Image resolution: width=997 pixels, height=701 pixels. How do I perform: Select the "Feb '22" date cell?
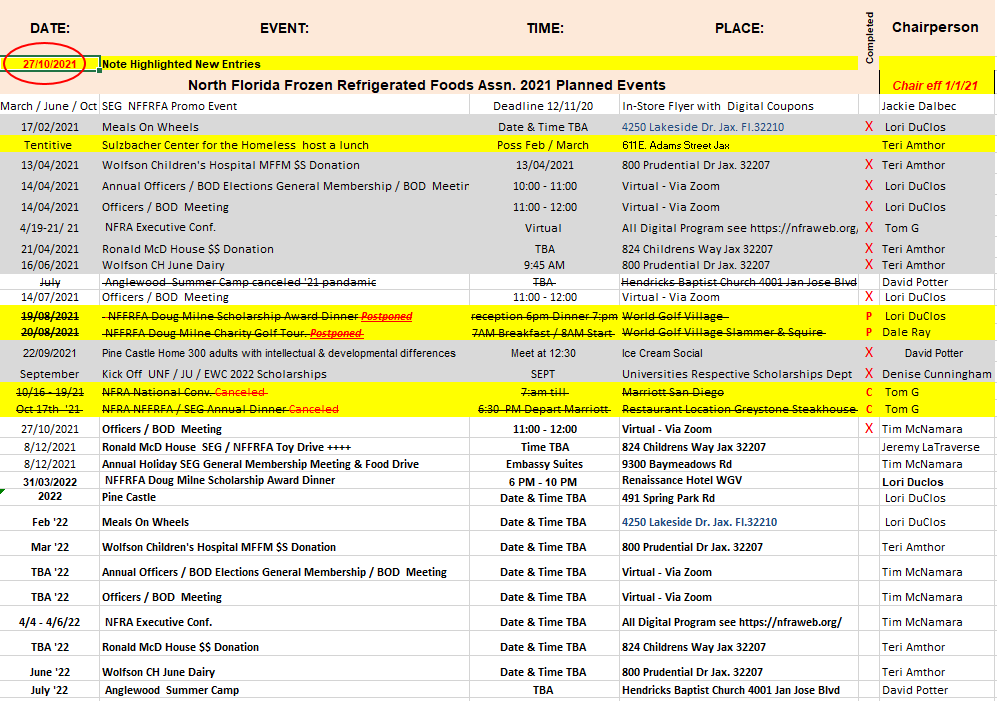click(x=50, y=522)
